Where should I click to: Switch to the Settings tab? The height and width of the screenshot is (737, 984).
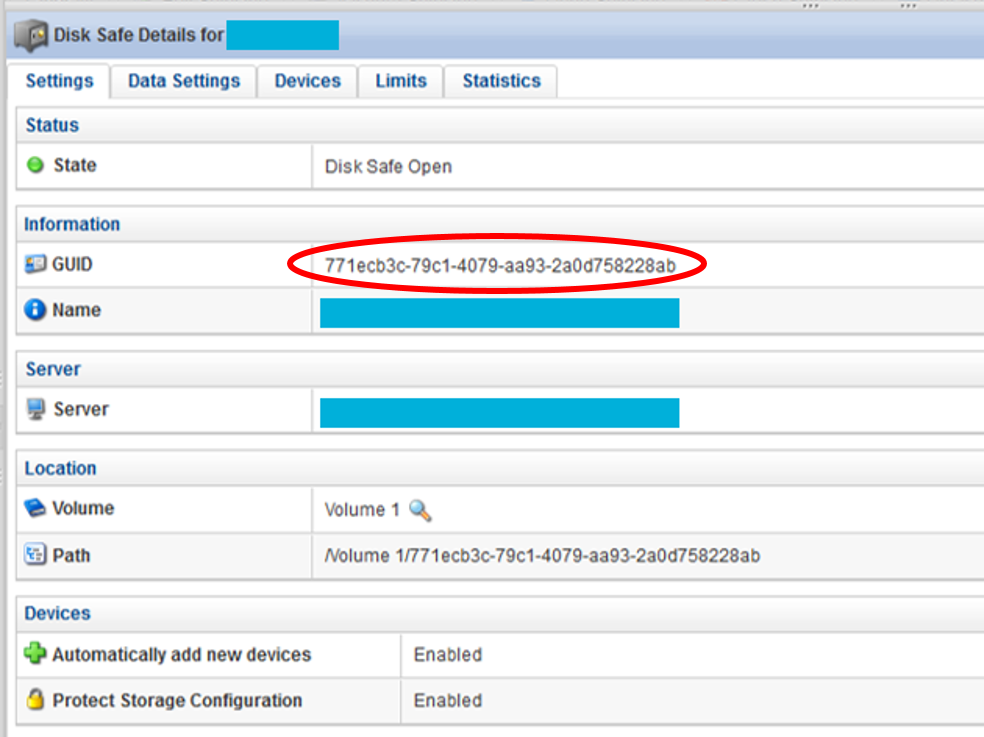[60, 81]
